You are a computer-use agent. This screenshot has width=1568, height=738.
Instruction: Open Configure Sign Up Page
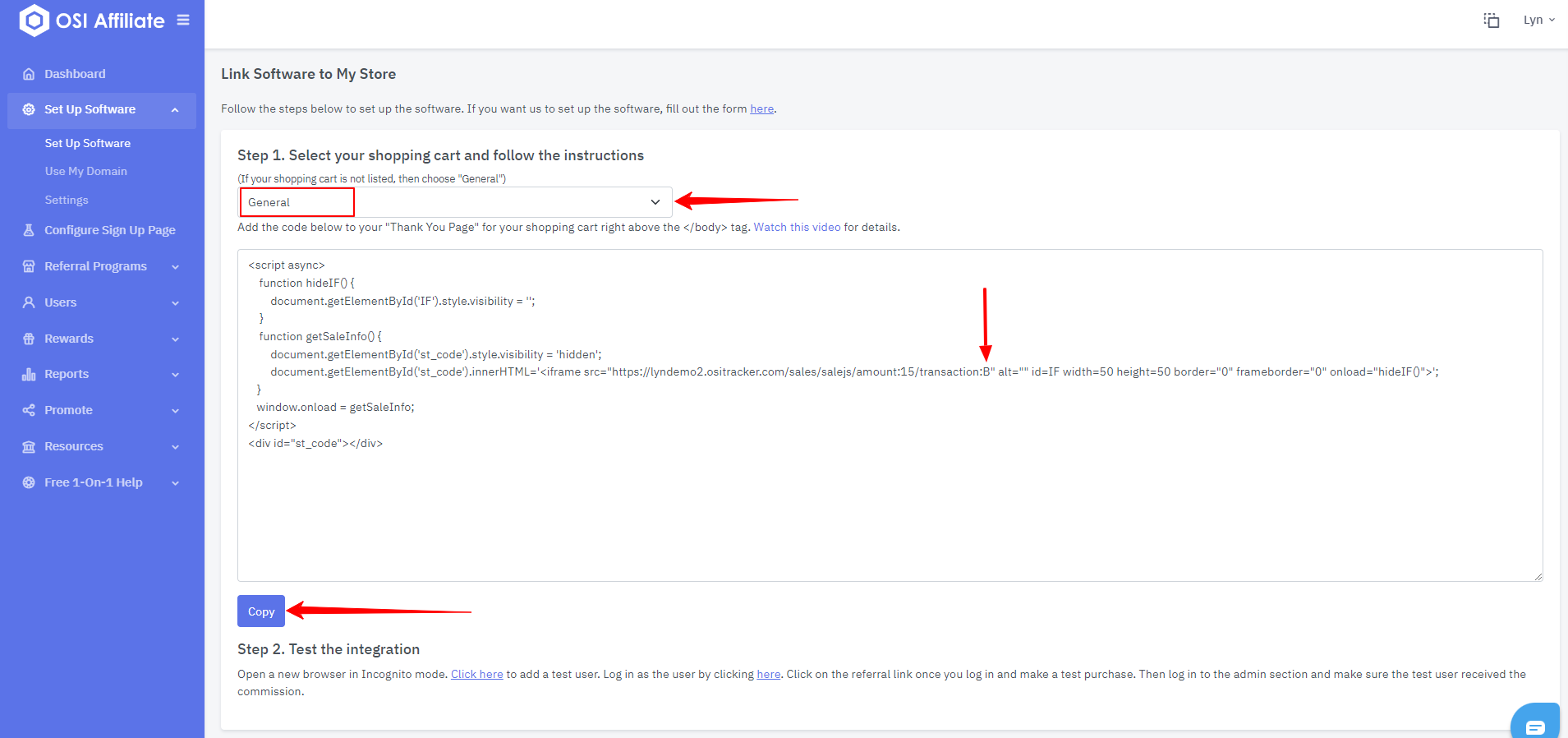point(110,230)
